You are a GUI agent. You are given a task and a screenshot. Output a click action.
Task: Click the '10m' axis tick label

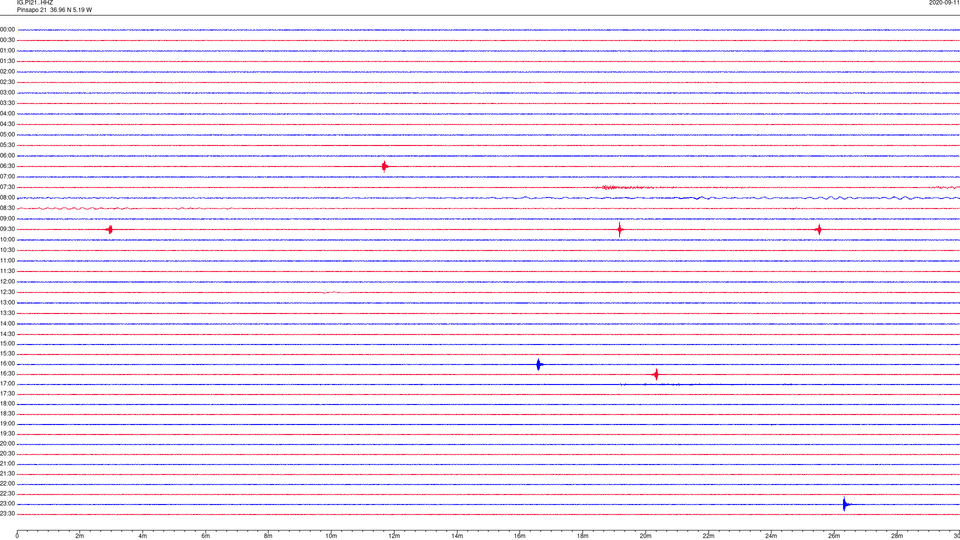tap(331, 536)
